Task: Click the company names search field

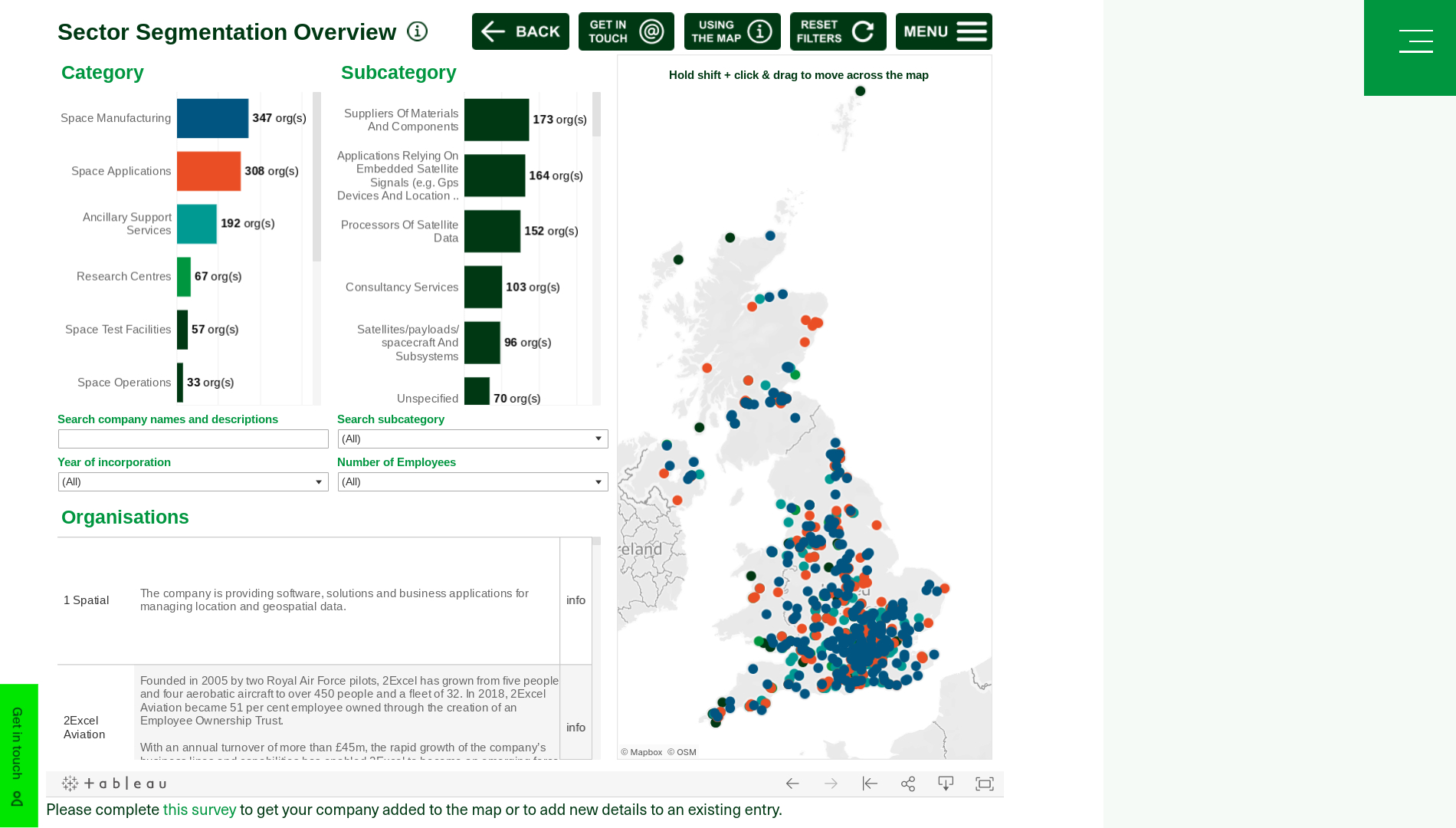Action: pos(193,439)
